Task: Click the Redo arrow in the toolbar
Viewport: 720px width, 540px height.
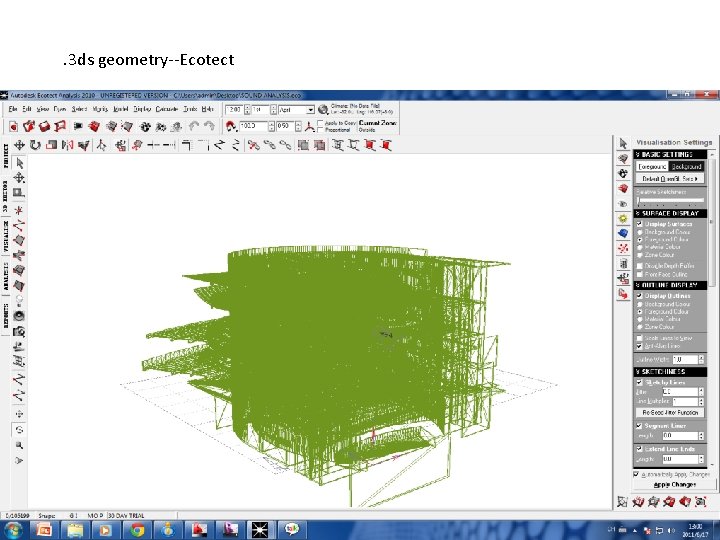Action: click(209, 126)
